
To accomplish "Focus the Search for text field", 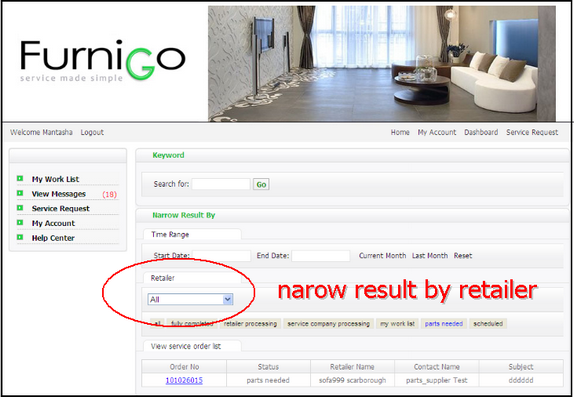I will [x=221, y=184].
